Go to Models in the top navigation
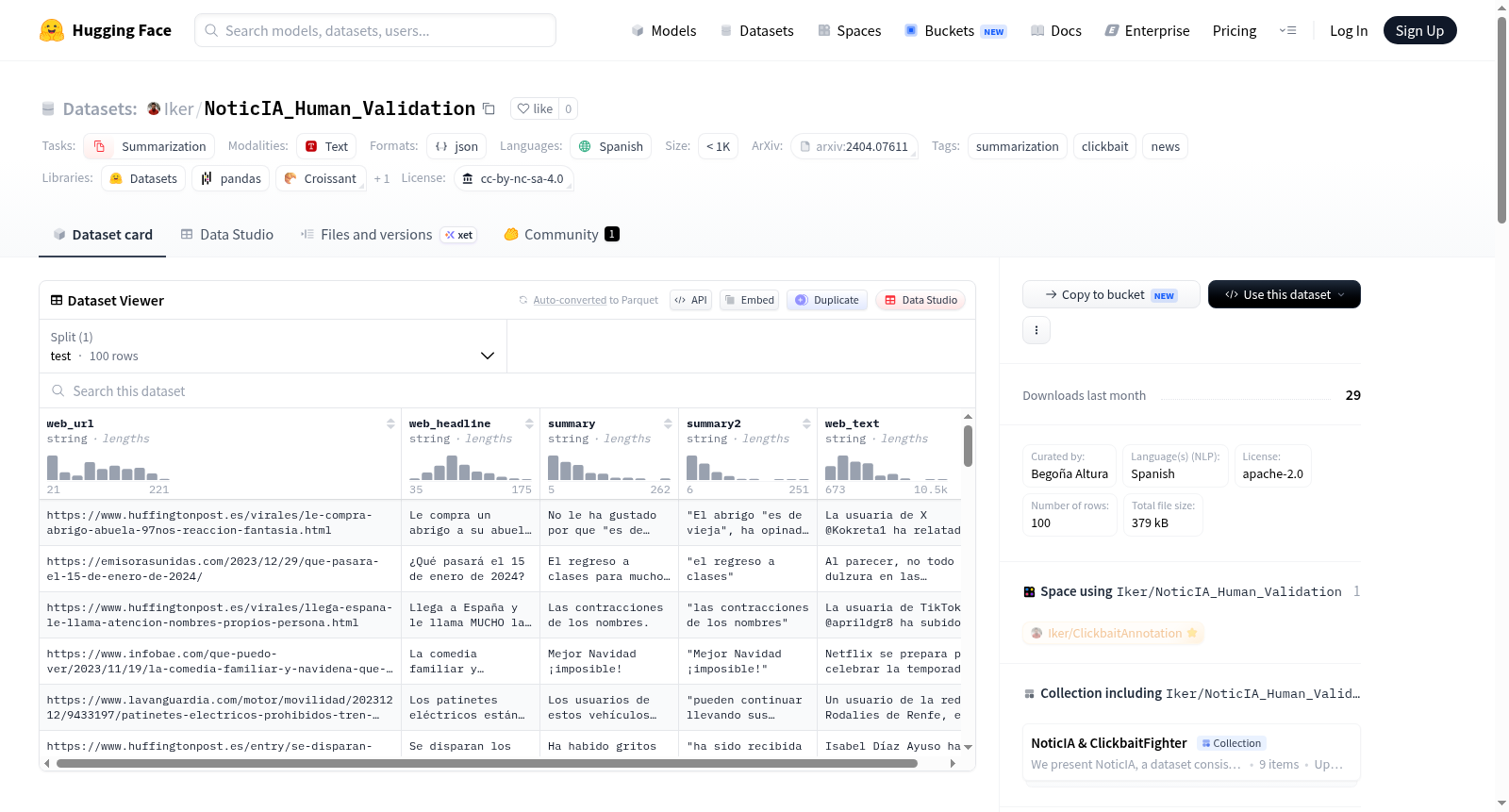The width and height of the screenshot is (1509, 812). [x=664, y=30]
